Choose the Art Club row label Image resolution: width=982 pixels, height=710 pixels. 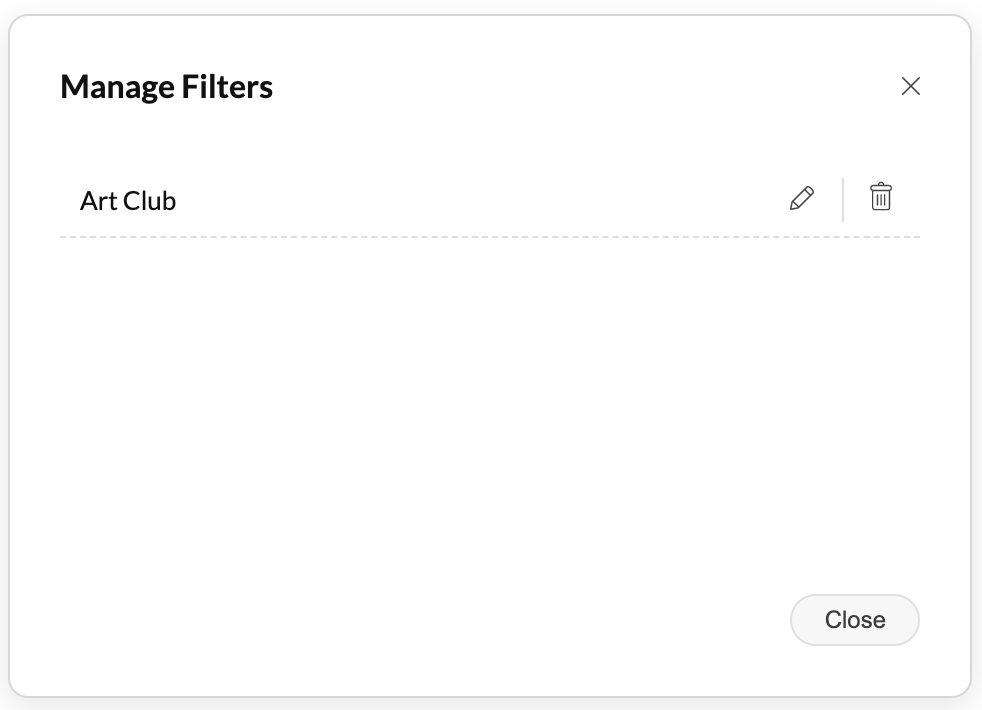click(128, 201)
